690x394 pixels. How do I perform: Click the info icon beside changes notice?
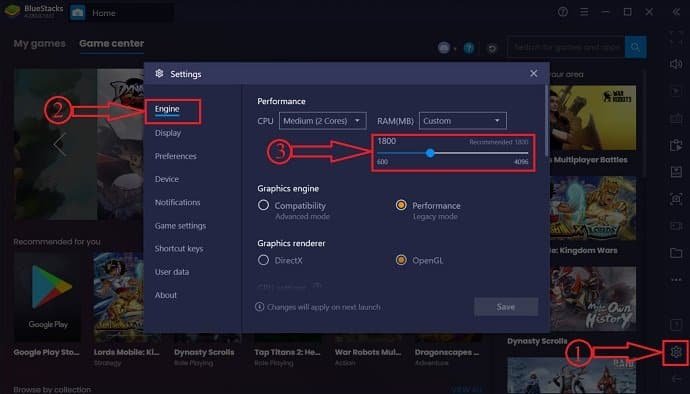(260, 307)
